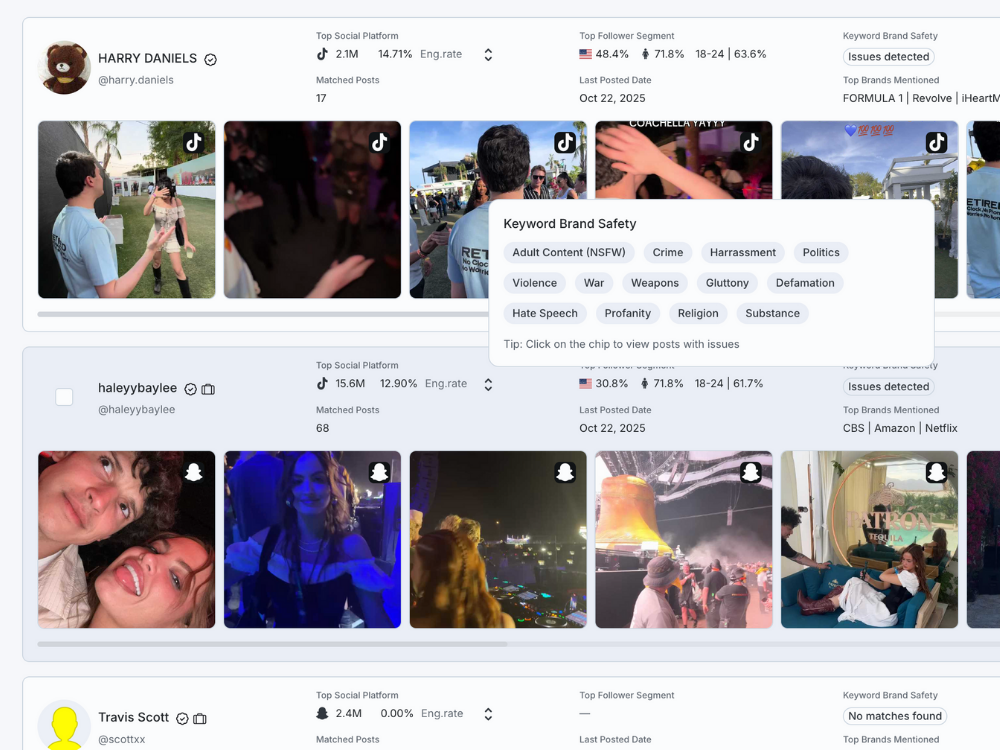
Task: Expand Harry Daniels' engagement rate selector
Action: (488, 55)
